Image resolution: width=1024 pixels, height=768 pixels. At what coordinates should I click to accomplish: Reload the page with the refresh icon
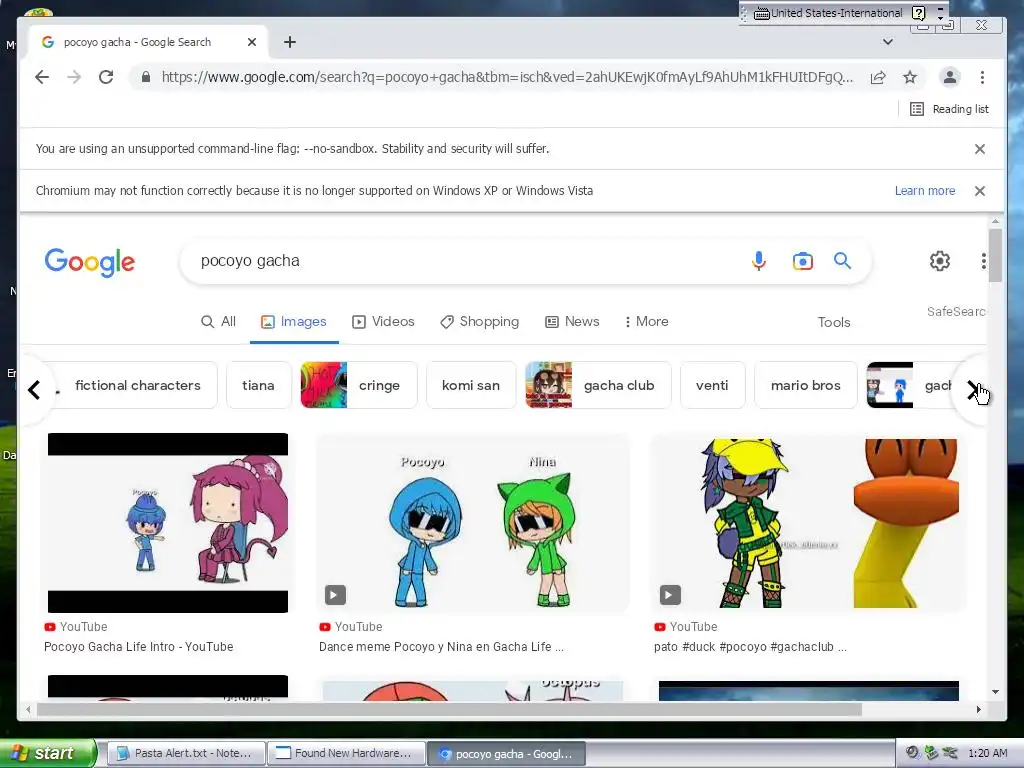(106, 77)
